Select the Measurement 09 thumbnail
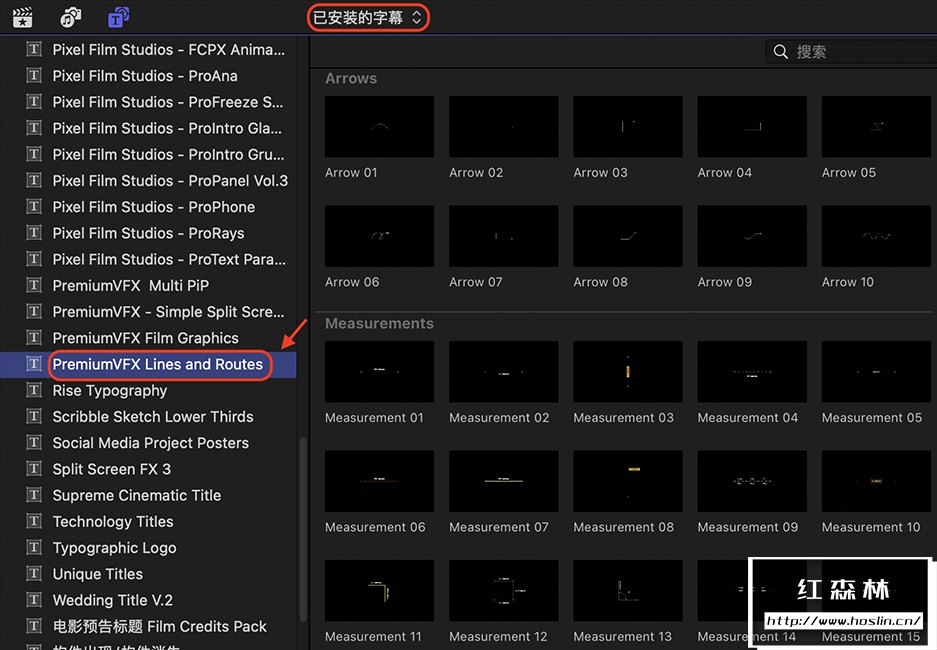The image size is (937, 650). [752, 481]
